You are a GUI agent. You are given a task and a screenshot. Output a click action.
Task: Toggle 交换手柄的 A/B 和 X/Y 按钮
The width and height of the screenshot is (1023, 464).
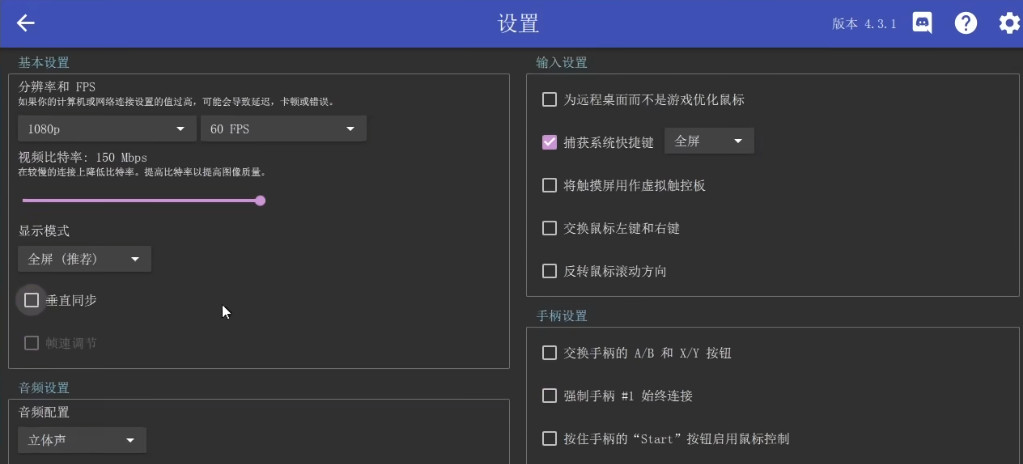tap(549, 353)
